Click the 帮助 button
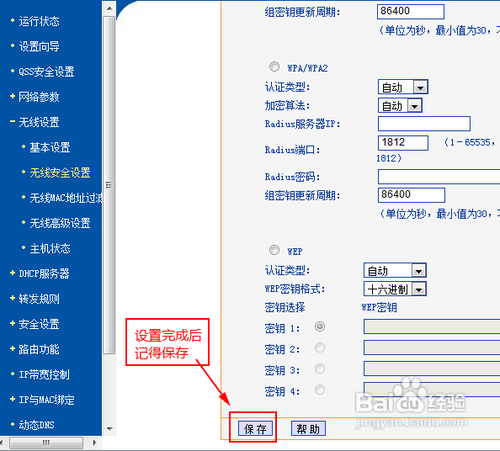 [x=308, y=429]
